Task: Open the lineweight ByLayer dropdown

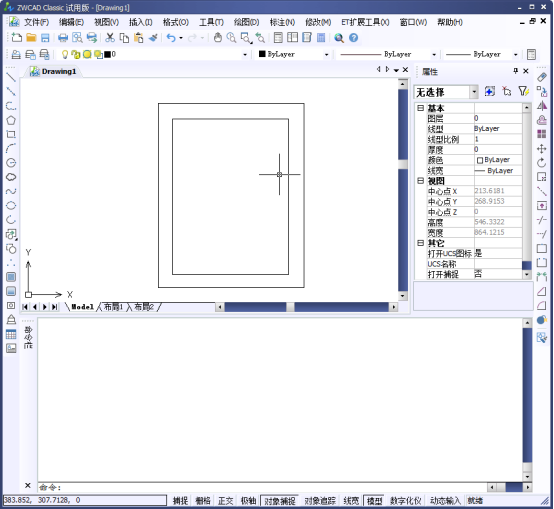Action: tap(515, 55)
